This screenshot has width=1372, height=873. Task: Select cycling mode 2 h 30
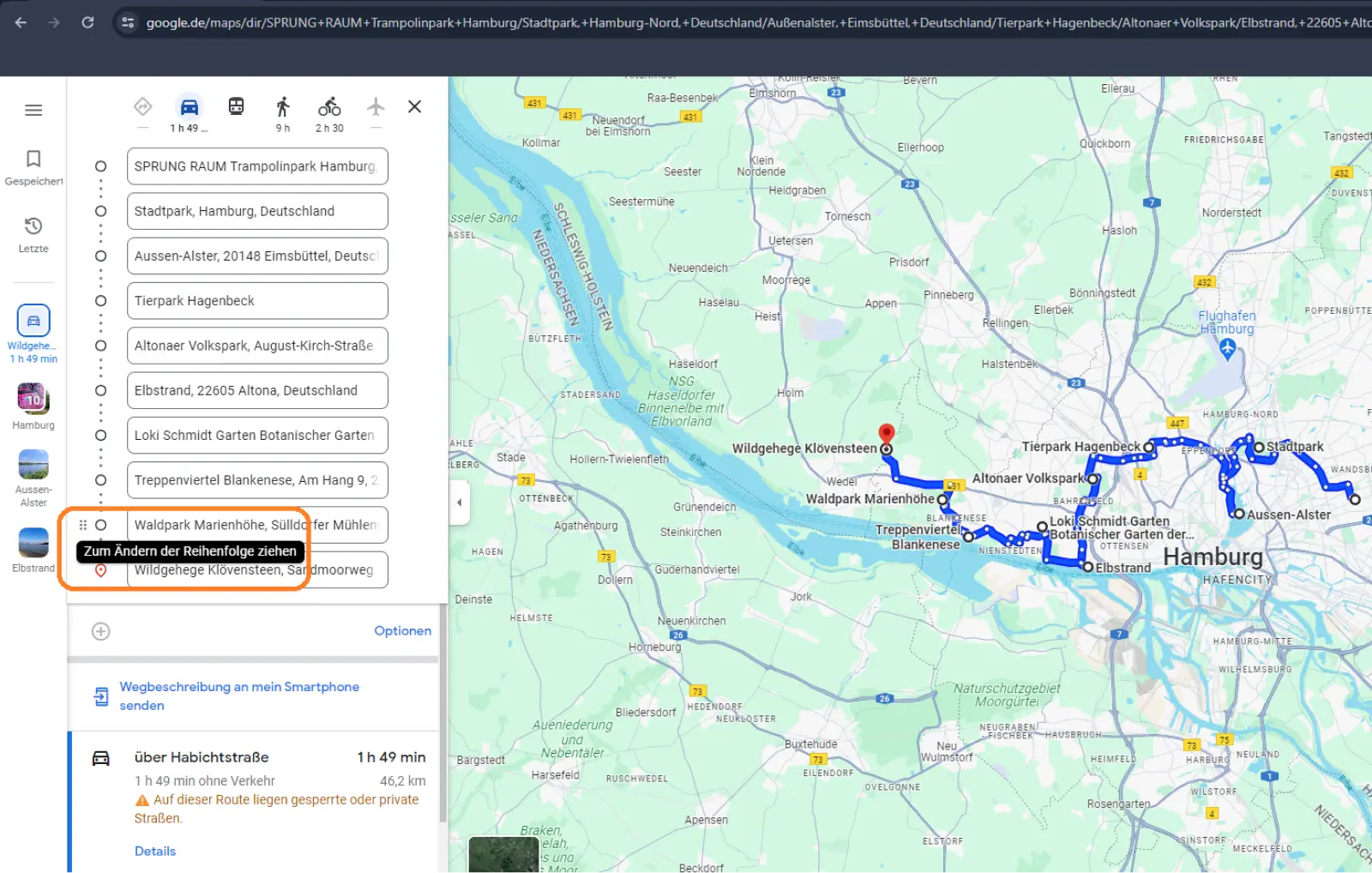329,113
